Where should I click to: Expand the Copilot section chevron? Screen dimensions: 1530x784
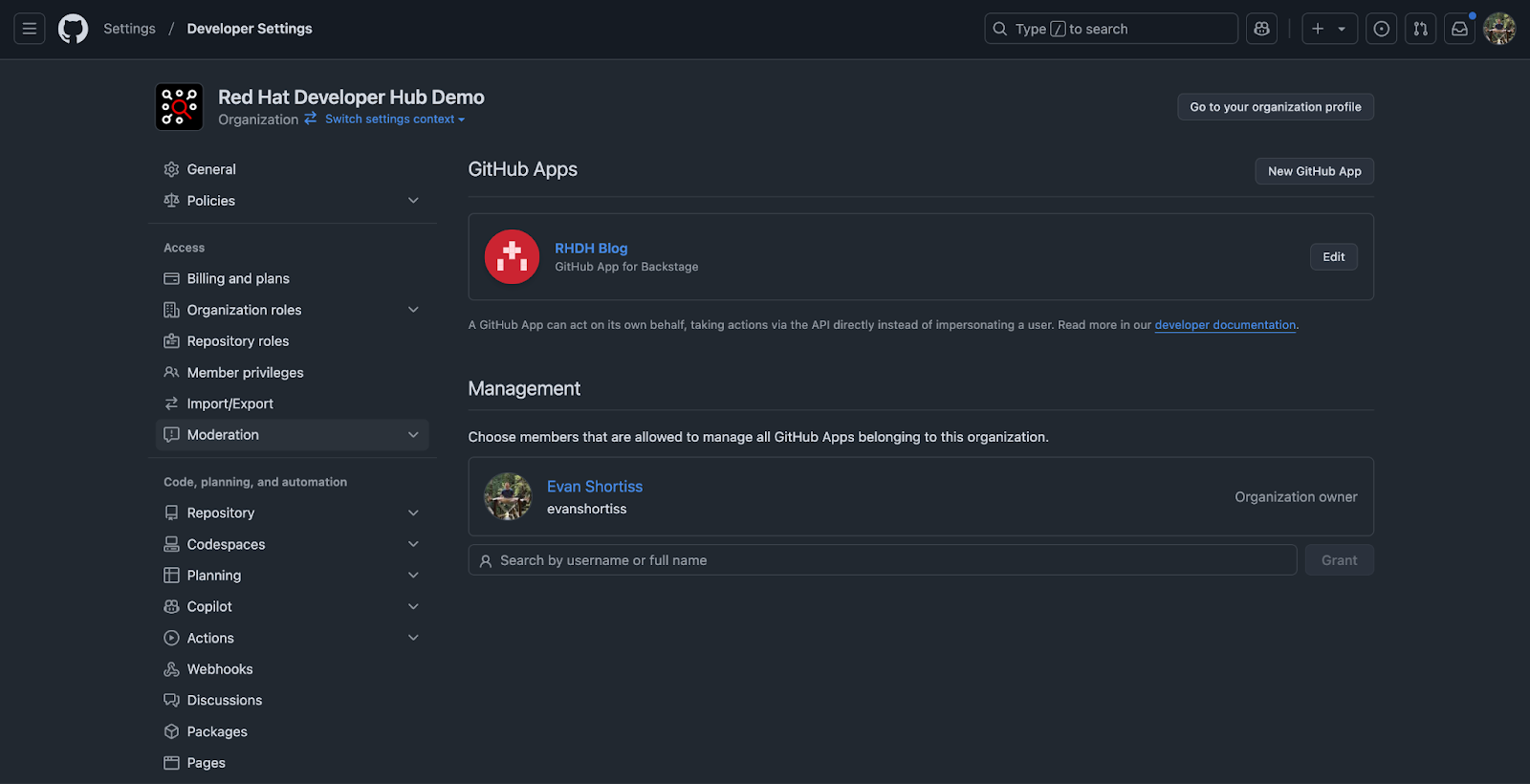click(x=413, y=607)
